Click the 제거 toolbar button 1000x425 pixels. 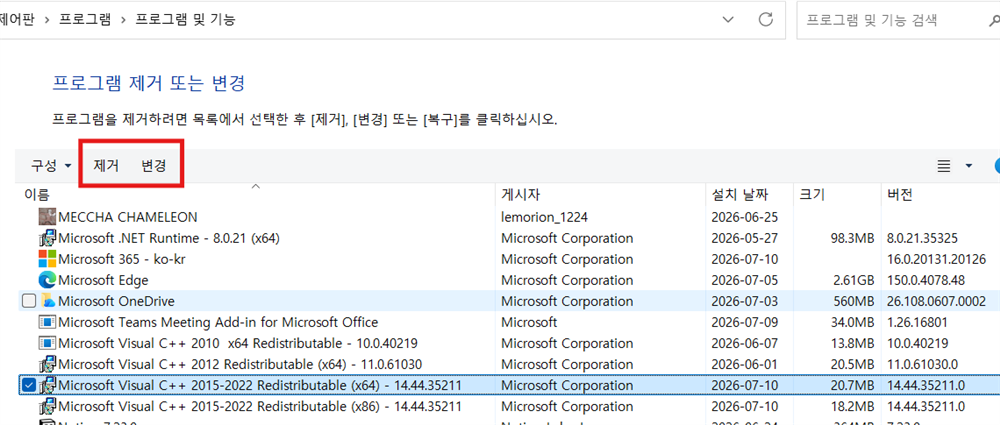[106, 166]
